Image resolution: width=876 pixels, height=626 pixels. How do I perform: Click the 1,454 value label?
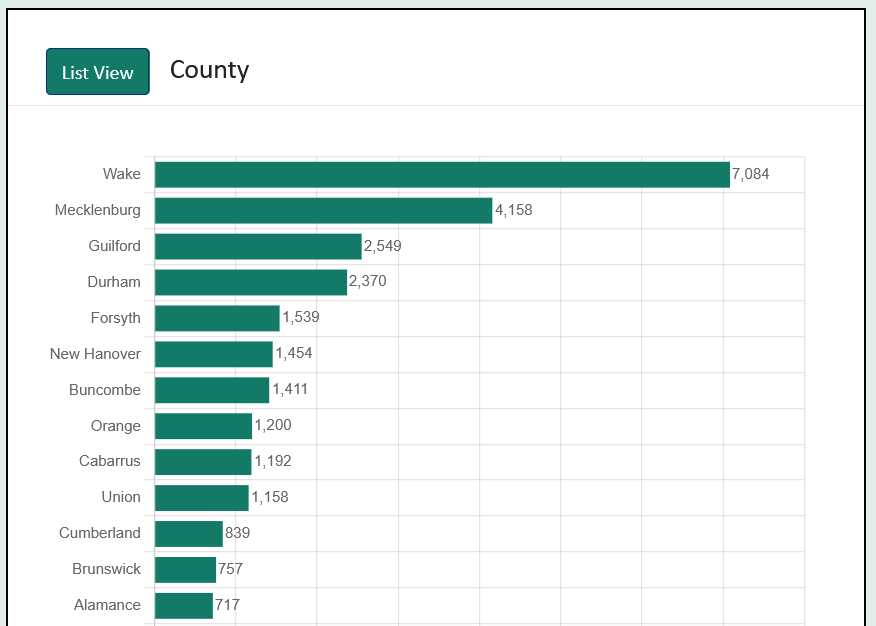(294, 353)
